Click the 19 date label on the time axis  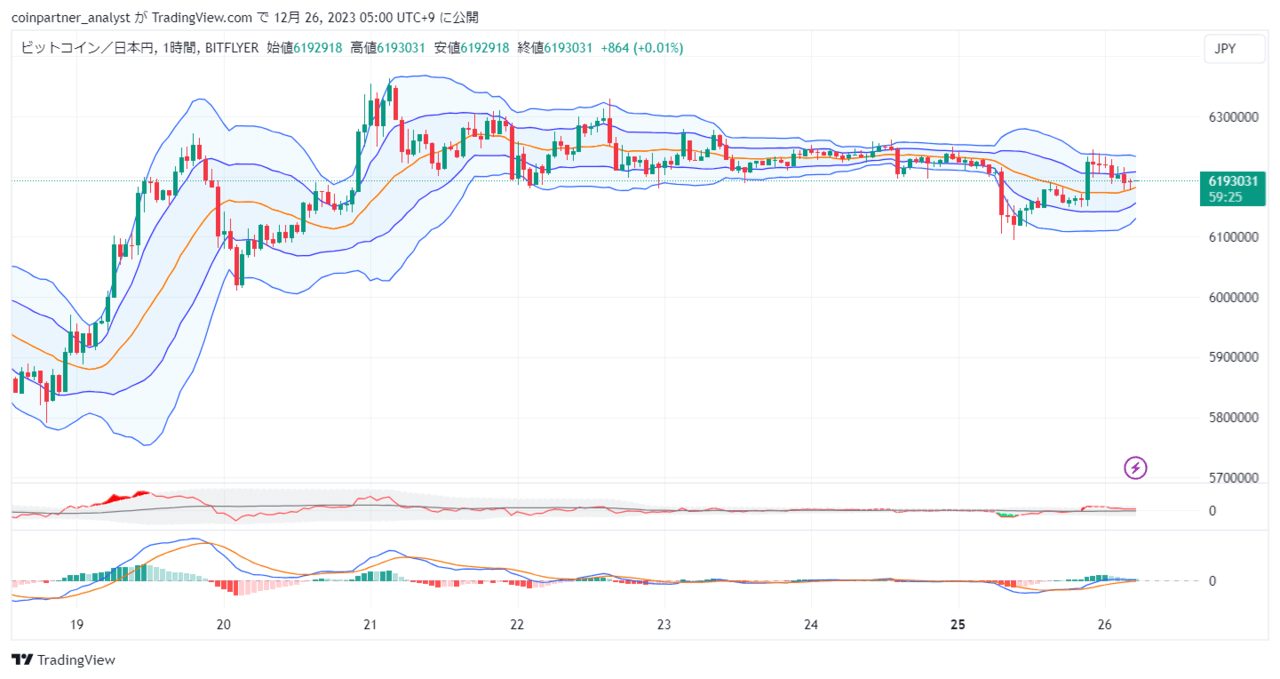(76, 624)
